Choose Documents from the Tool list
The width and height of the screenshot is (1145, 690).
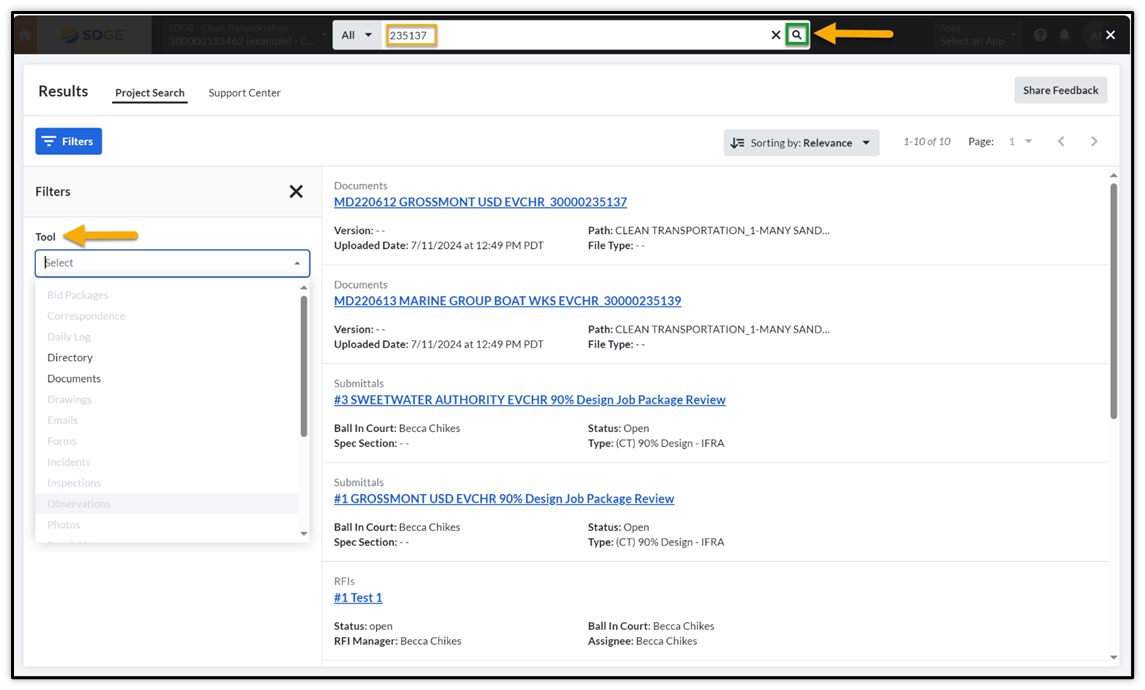(x=74, y=379)
